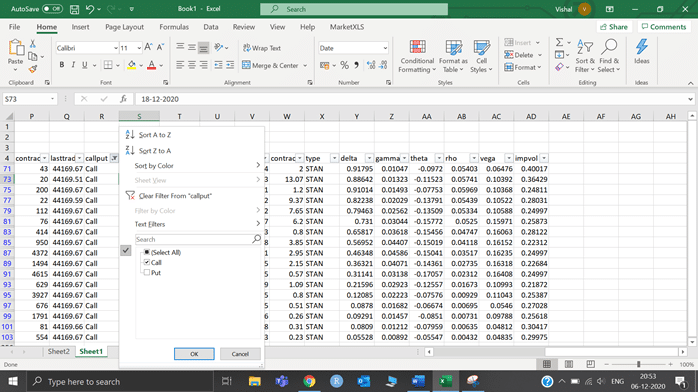Click the Save icon in title bar

pos(74,9)
